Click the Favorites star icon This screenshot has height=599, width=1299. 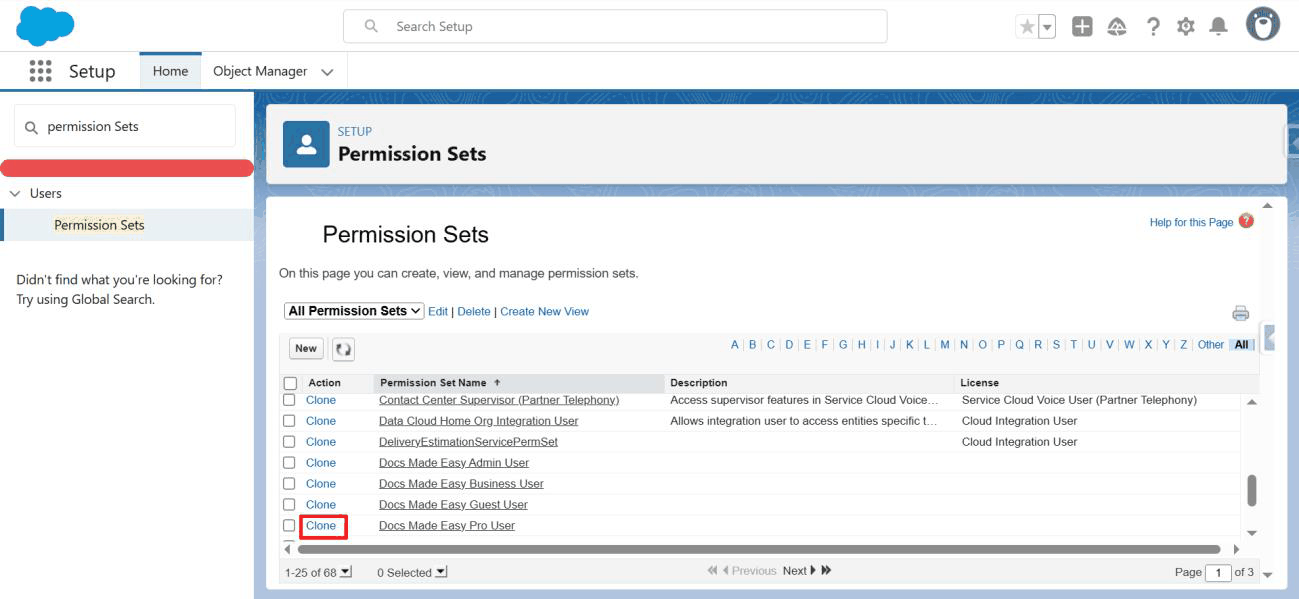pos(1027,27)
